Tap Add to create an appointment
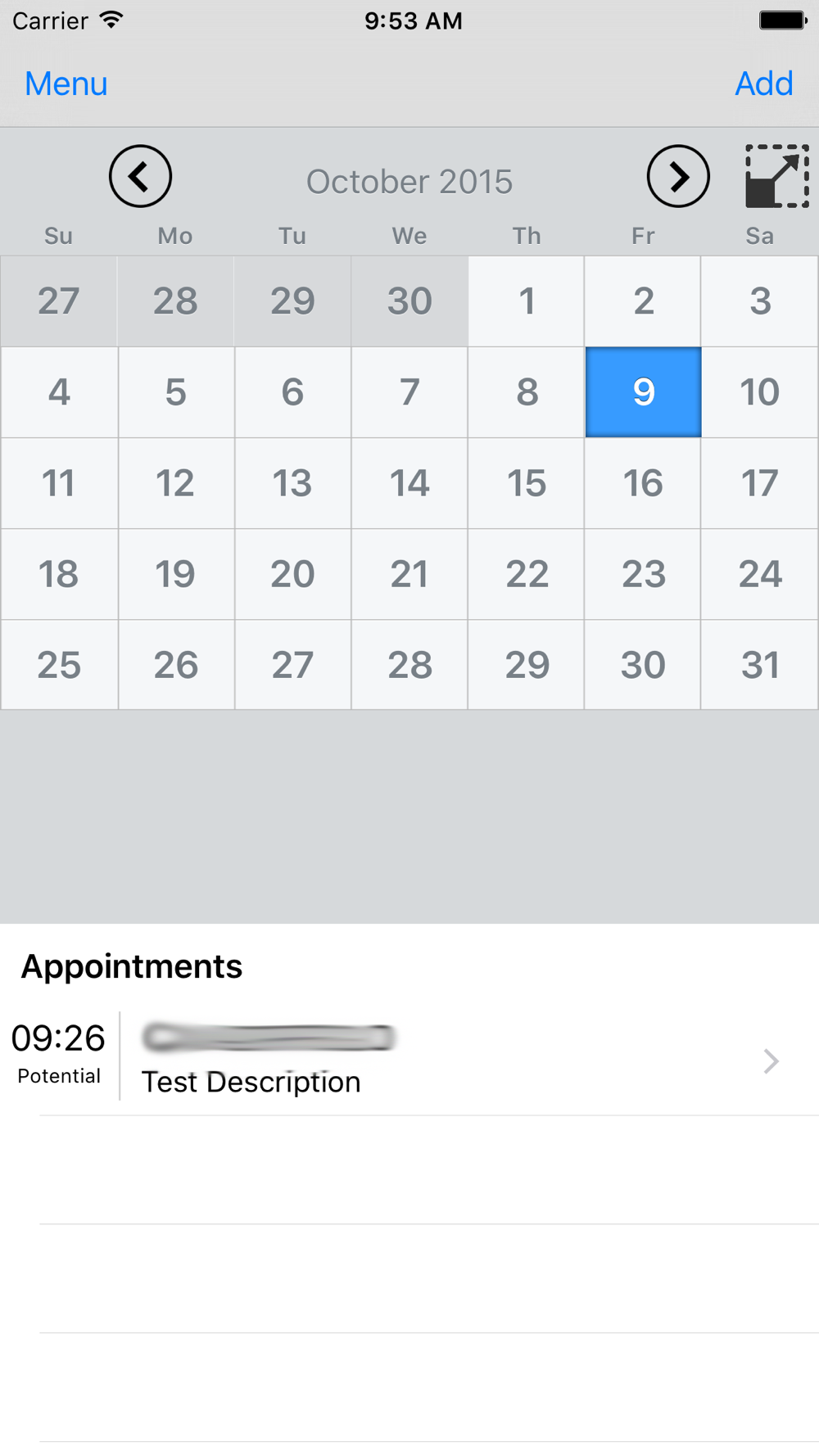Viewport: 819px width, 1456px height. (763, 84)
